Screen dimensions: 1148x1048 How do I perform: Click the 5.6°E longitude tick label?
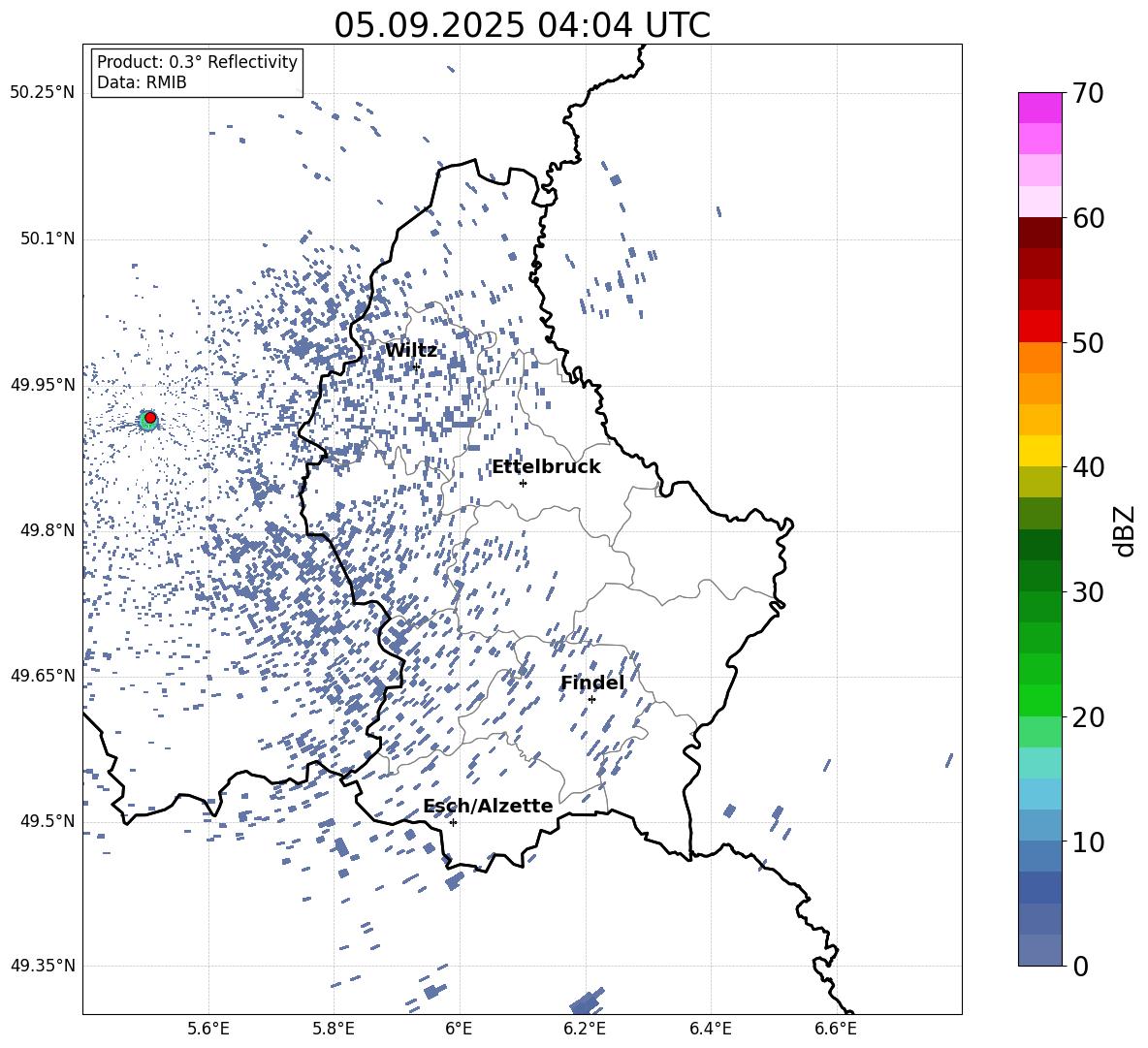[208, 1029]
